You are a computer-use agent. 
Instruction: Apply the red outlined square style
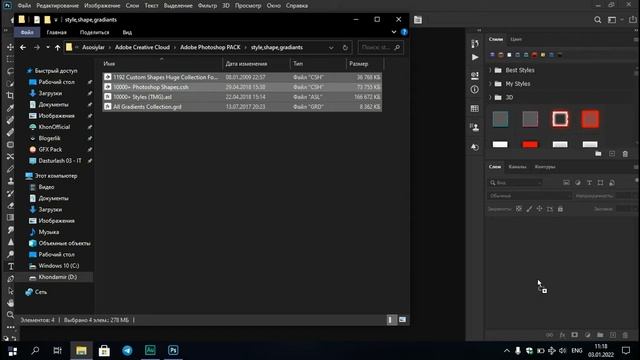(560, 119)
